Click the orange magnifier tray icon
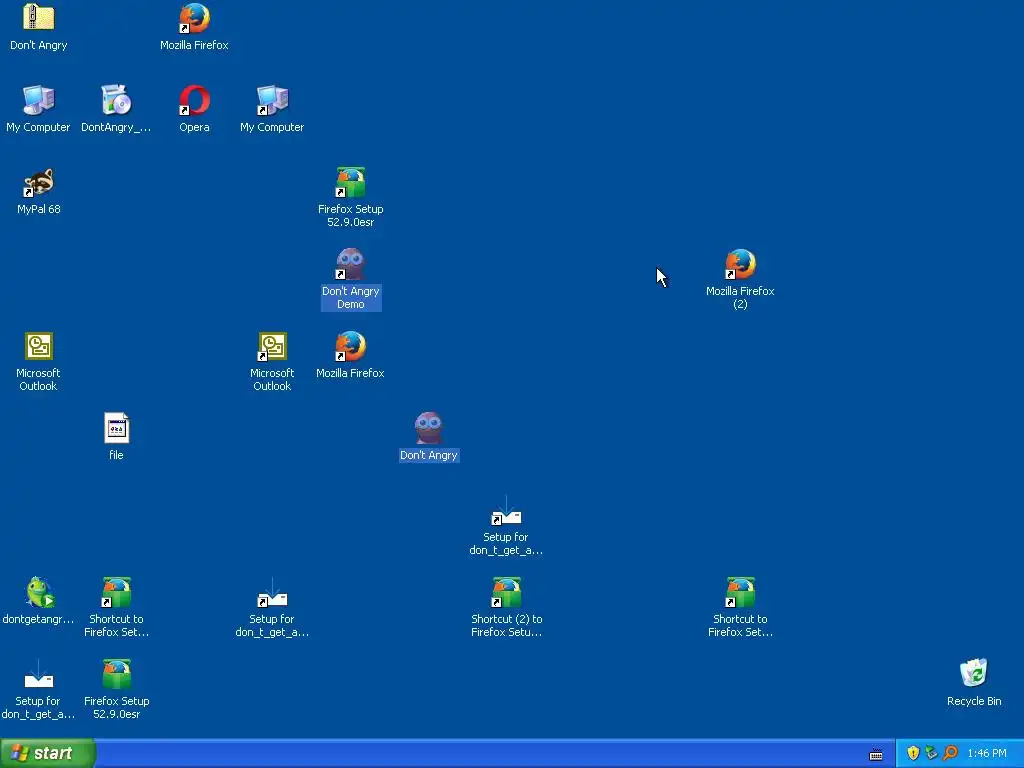This screenshot has height=768, width=1024. 950,753
